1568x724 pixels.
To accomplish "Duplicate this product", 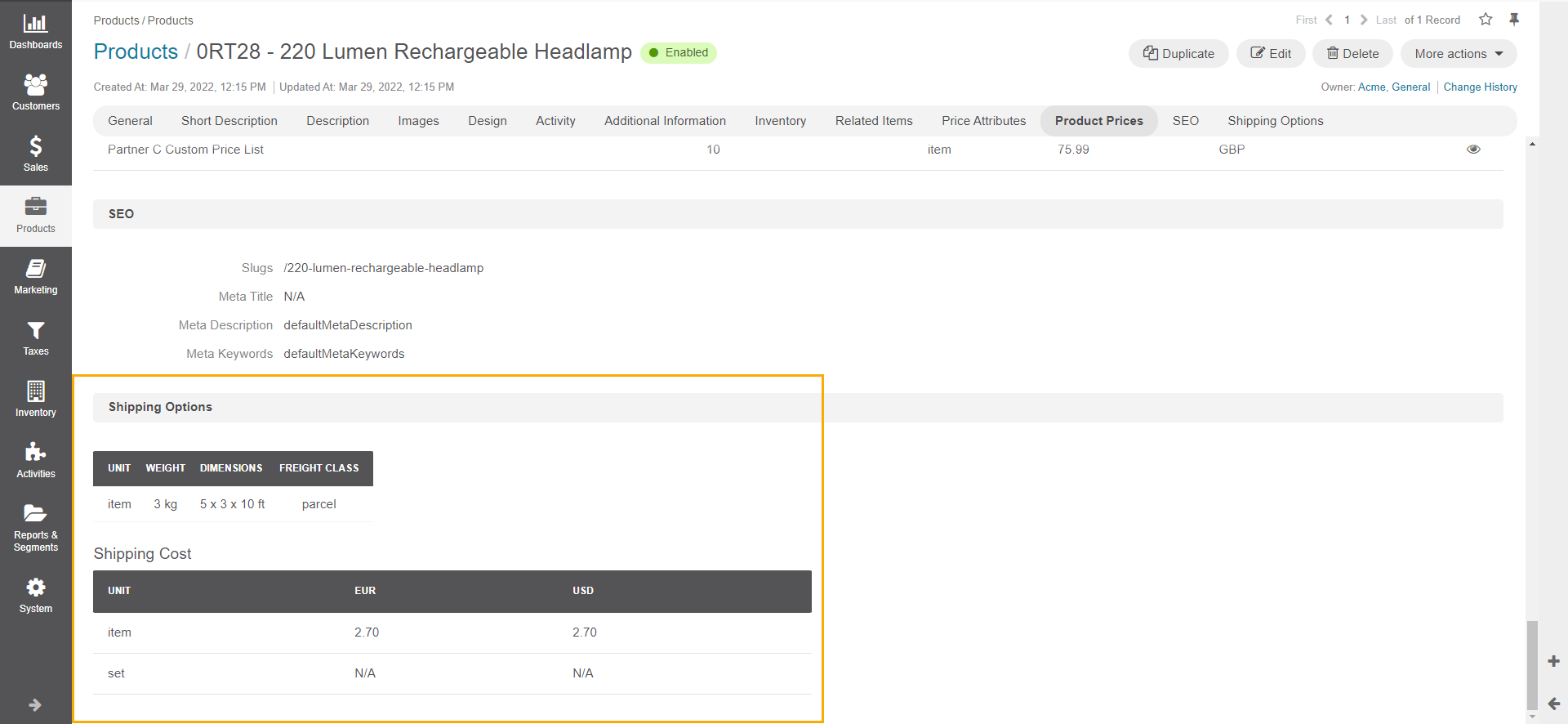I will 1178,54.
